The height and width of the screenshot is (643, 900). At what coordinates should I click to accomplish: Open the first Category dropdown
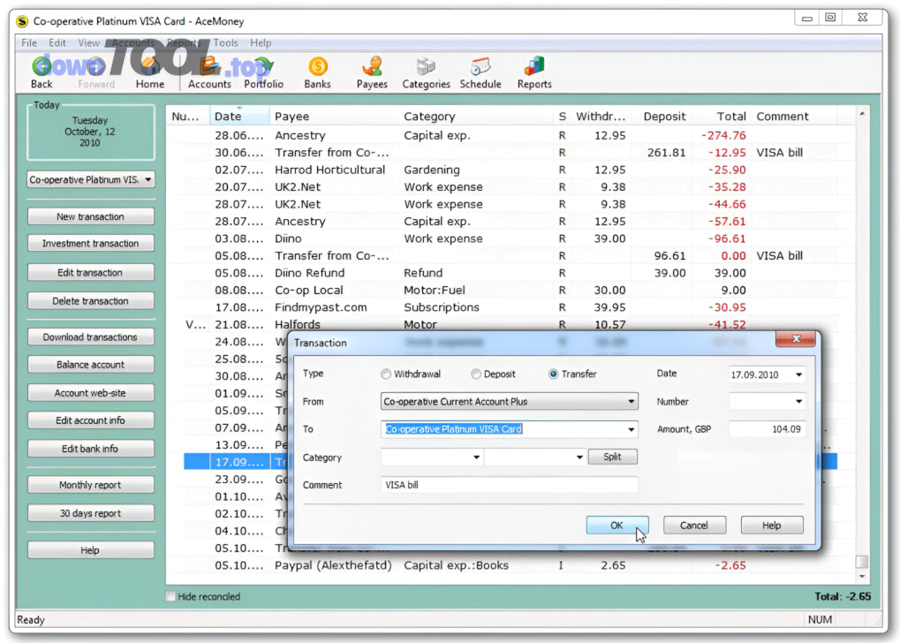[476, 457]
